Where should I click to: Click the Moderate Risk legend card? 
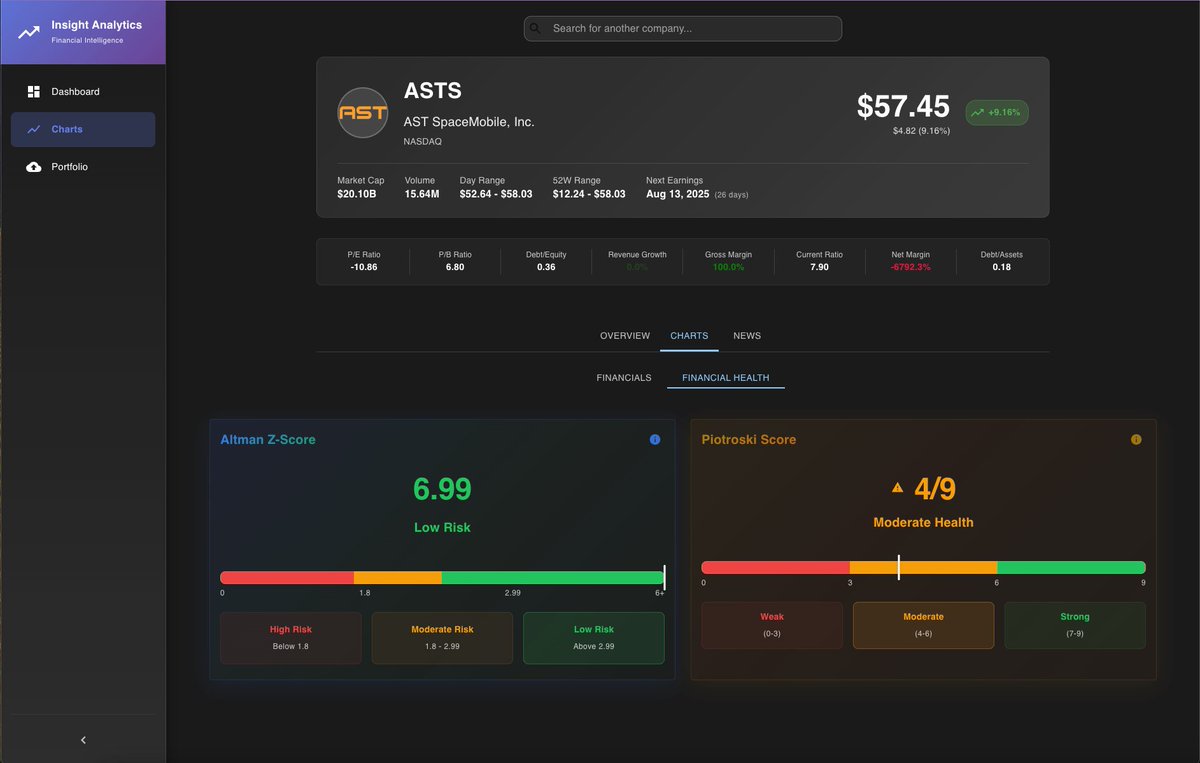(442, 638)
